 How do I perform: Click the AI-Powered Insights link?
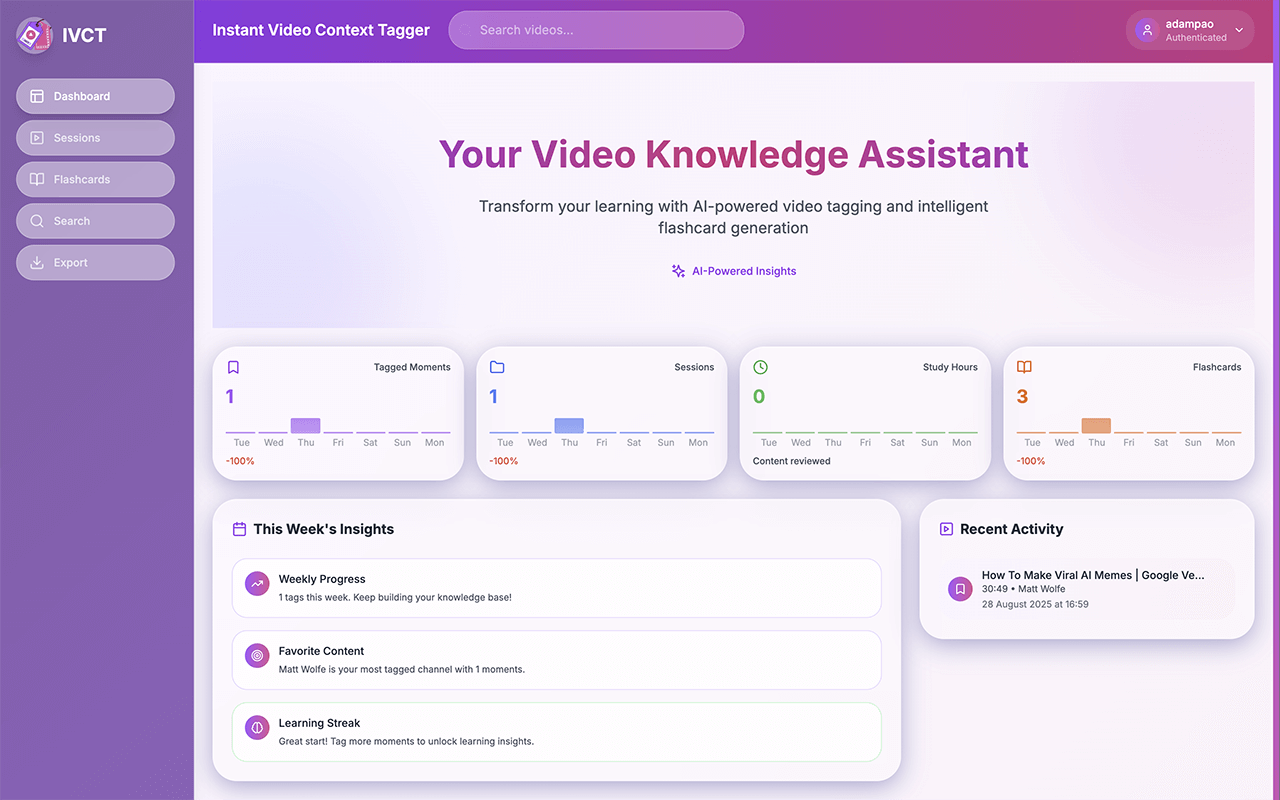(x=734, y=271)
